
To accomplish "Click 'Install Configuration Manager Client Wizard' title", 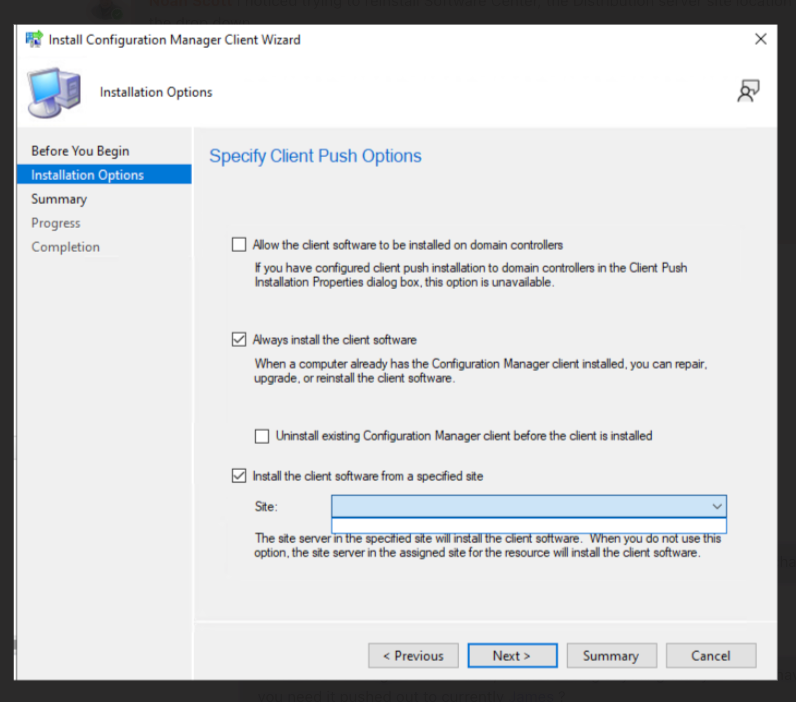I will pyautogui.click(x=175, y=40).
